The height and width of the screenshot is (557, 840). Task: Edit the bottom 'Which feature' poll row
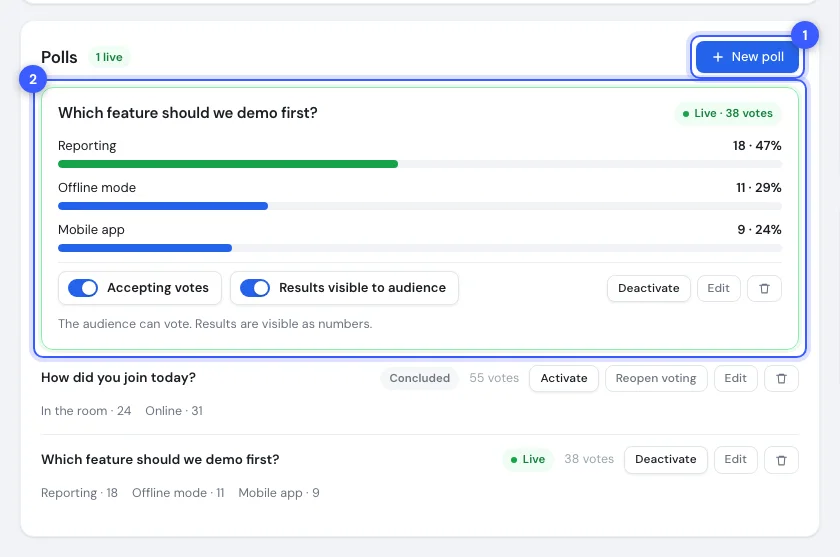[x=736, y=460]
